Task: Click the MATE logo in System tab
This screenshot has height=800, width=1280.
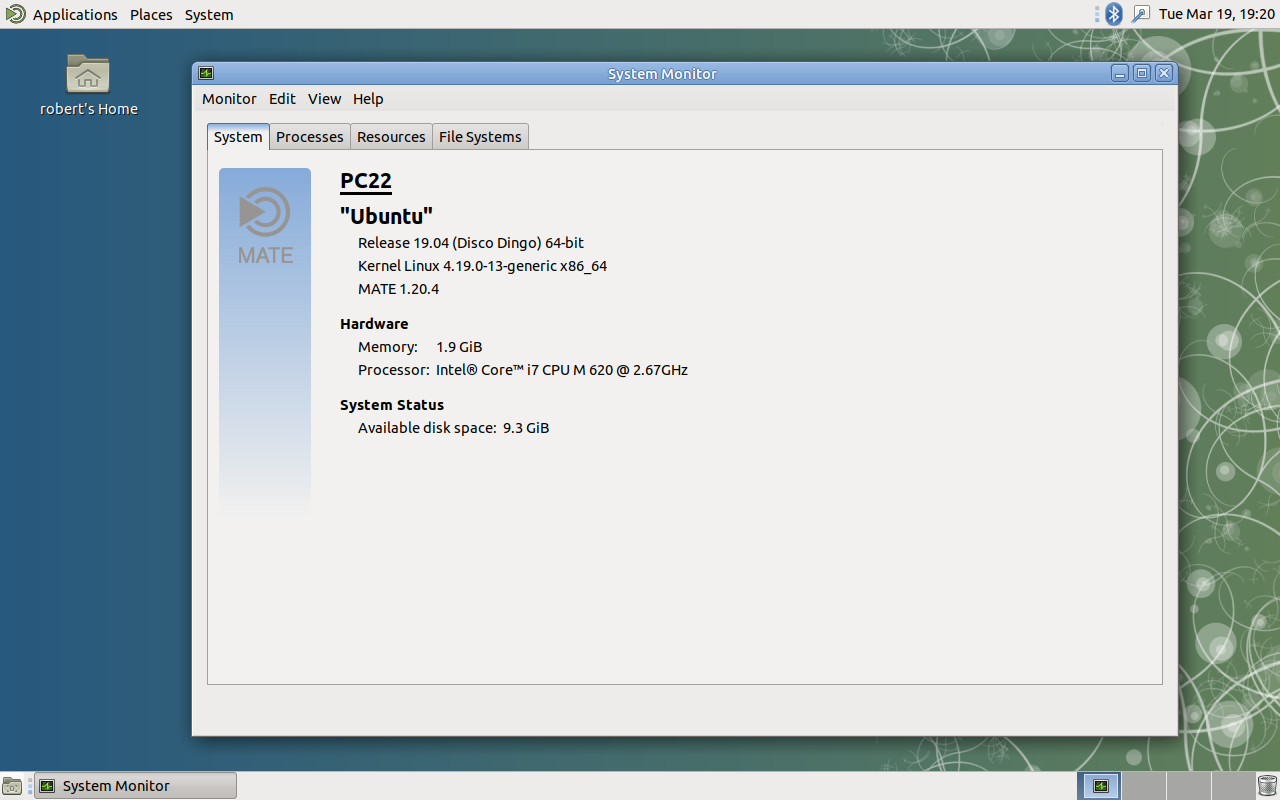Action: tap(265, 226)
